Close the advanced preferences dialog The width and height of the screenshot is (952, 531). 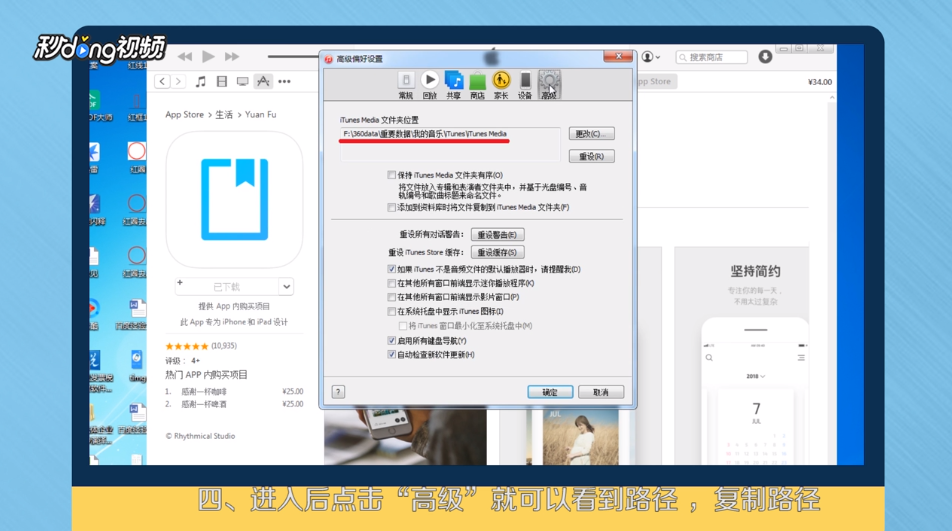618,56
